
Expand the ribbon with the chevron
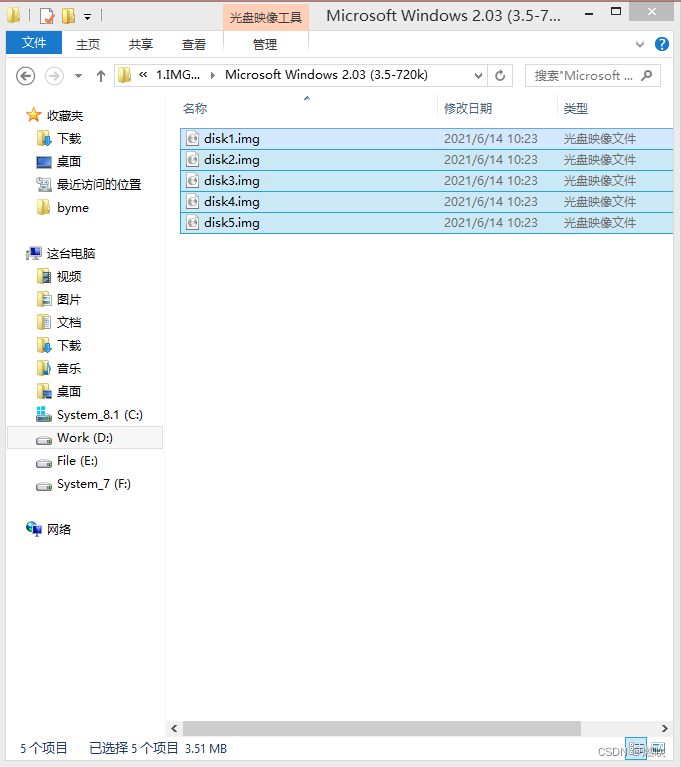pos(639,45)
